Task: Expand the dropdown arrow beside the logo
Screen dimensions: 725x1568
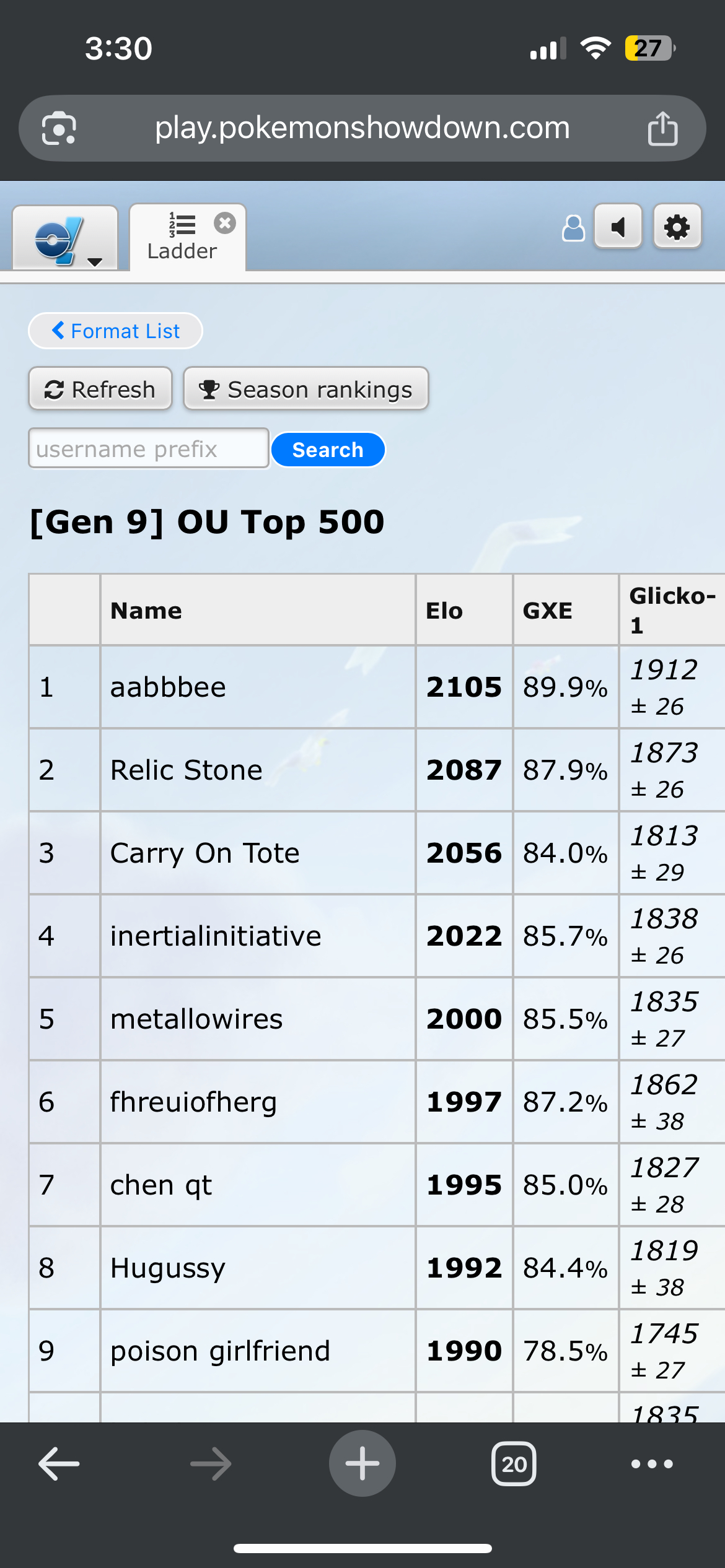Action: 95,262
